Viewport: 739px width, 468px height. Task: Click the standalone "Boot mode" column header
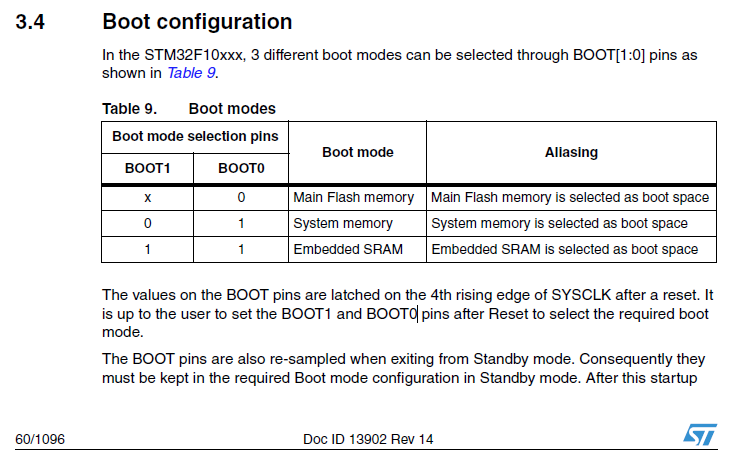(x=357, y=152)
